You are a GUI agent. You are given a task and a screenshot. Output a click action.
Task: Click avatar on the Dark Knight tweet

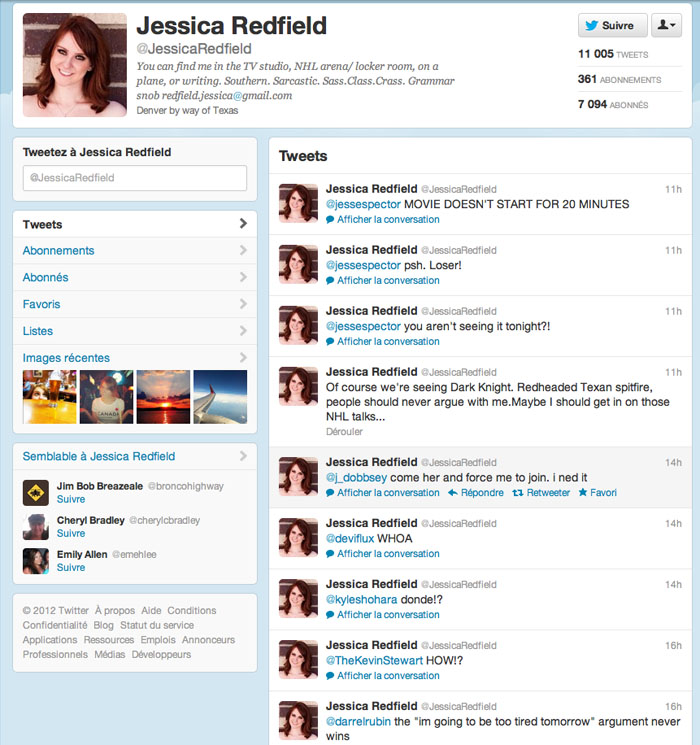click(x=298, y=386)
